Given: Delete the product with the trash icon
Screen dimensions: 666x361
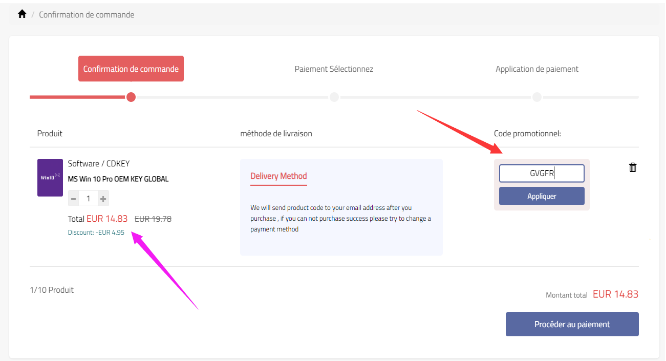Looking at the screenshot, I should 632,167.
